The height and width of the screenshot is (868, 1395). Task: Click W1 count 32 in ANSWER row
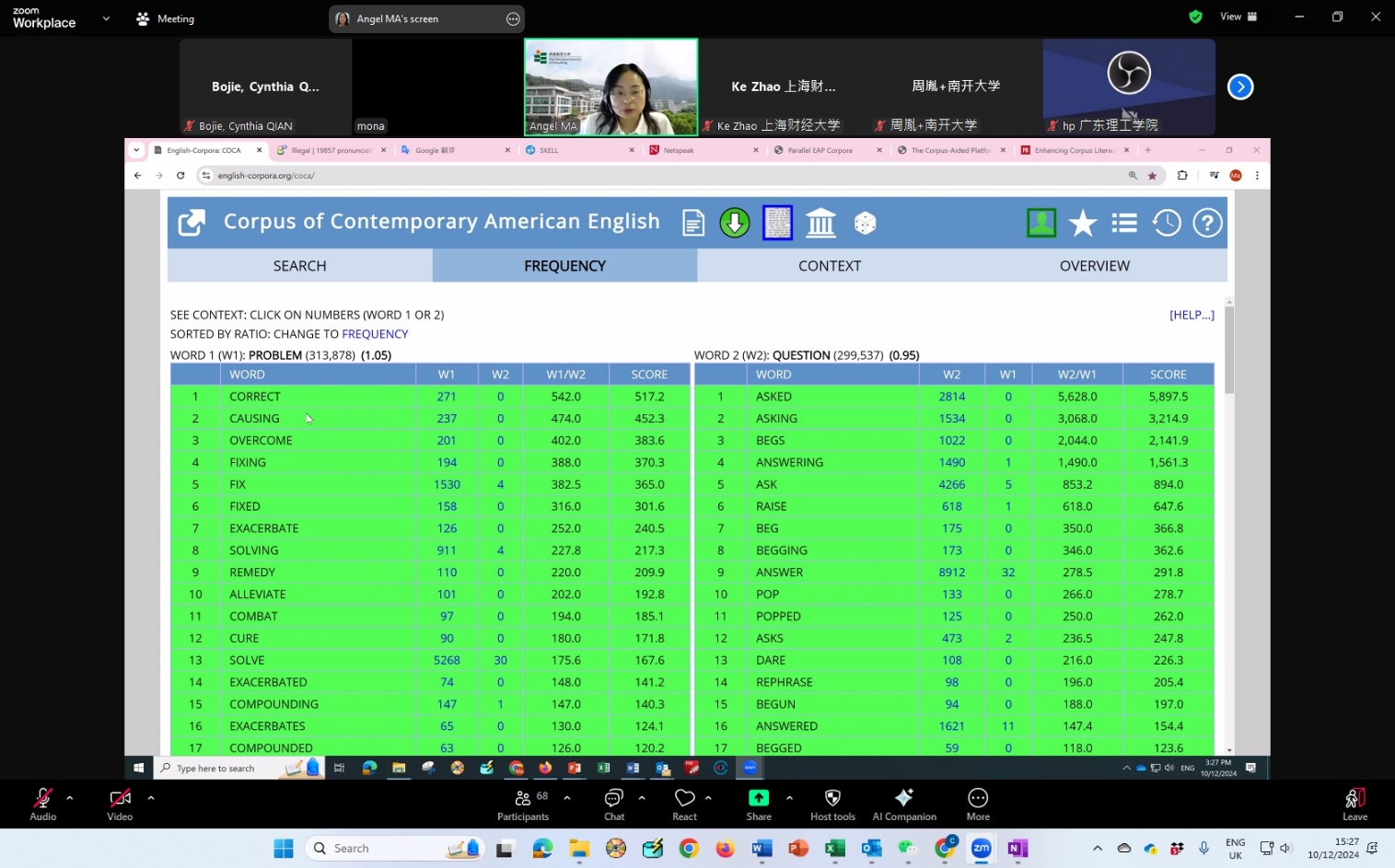pos(1008,573)
